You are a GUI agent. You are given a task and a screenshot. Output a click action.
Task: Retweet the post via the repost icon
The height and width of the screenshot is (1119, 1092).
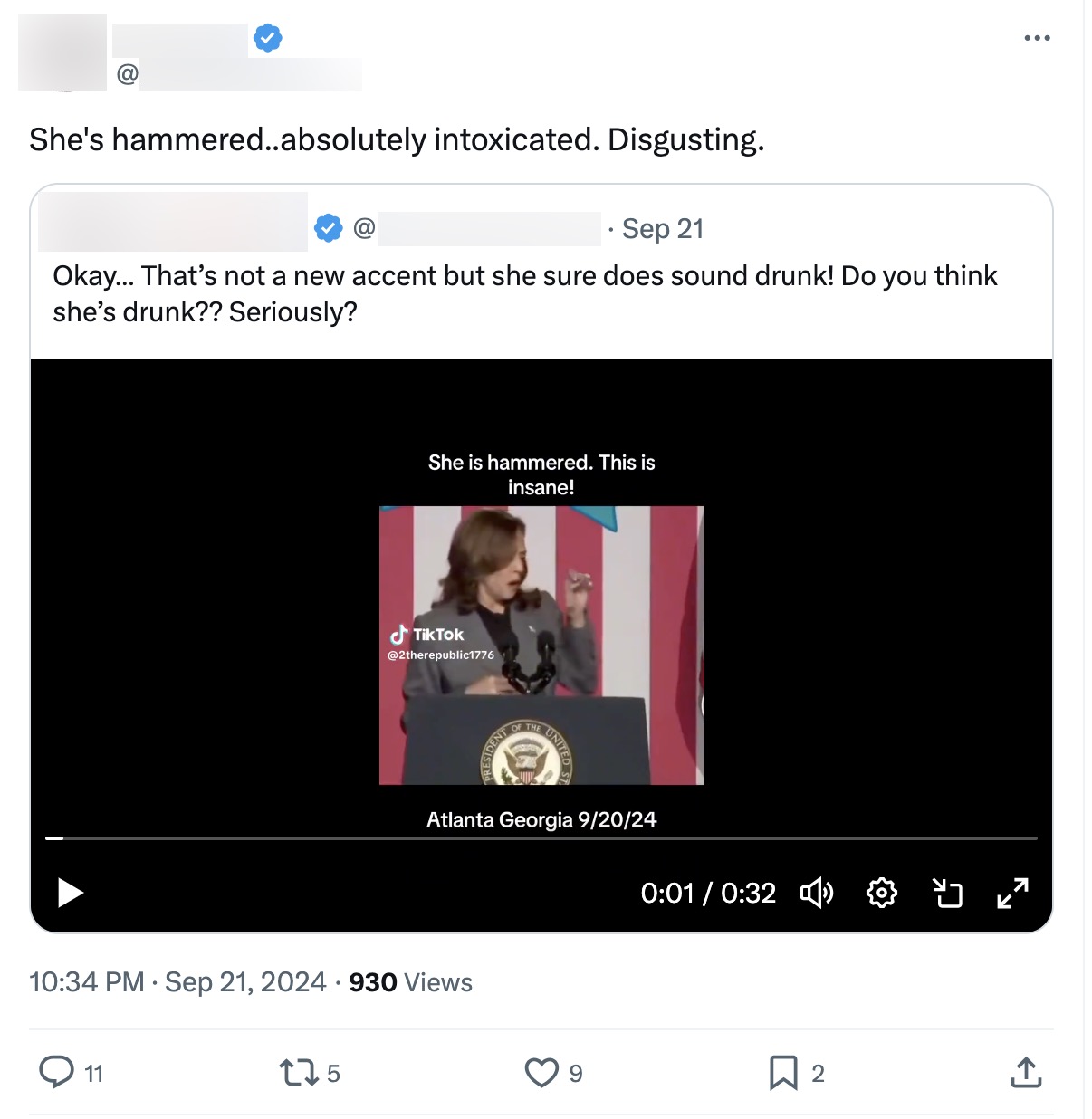[x=299, y=1073]
